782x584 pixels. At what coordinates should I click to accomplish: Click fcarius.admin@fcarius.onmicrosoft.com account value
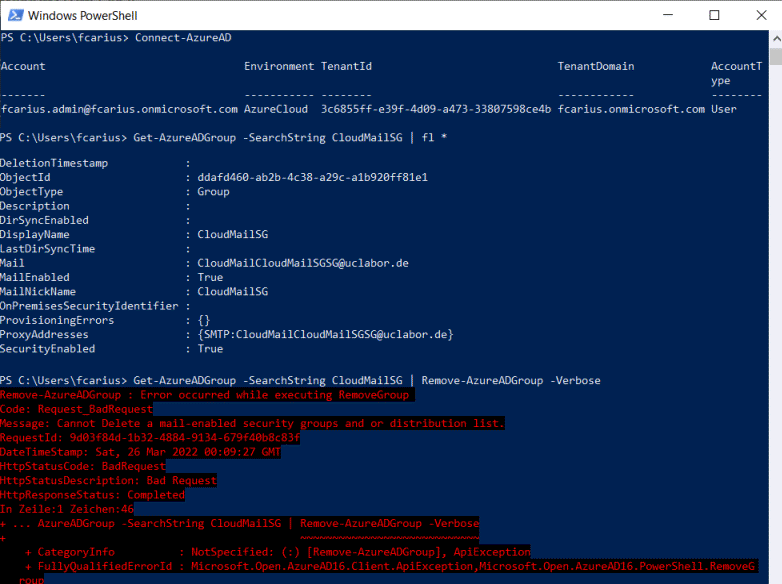pos(119,109)
